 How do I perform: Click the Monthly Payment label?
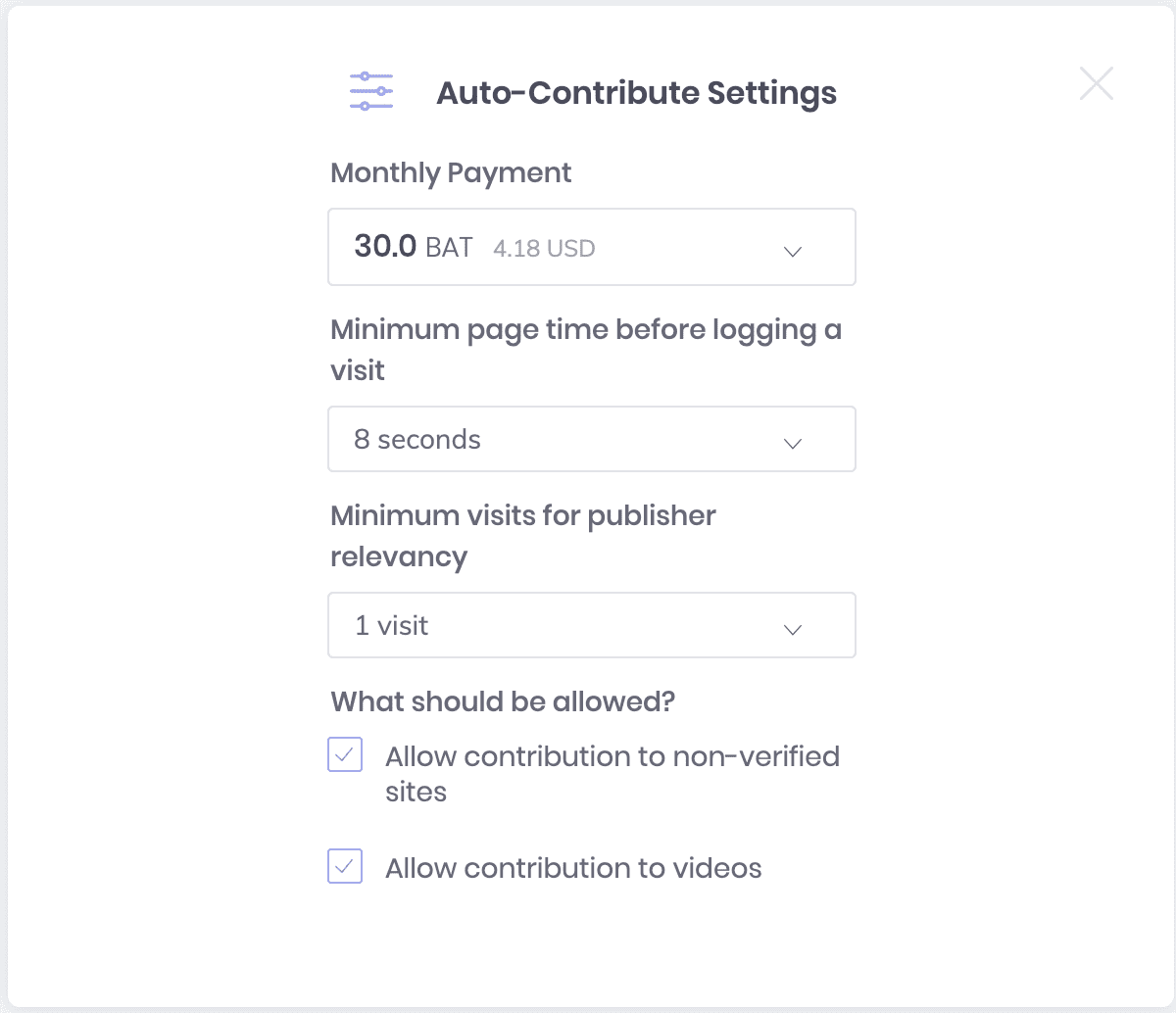click(451, 173)
